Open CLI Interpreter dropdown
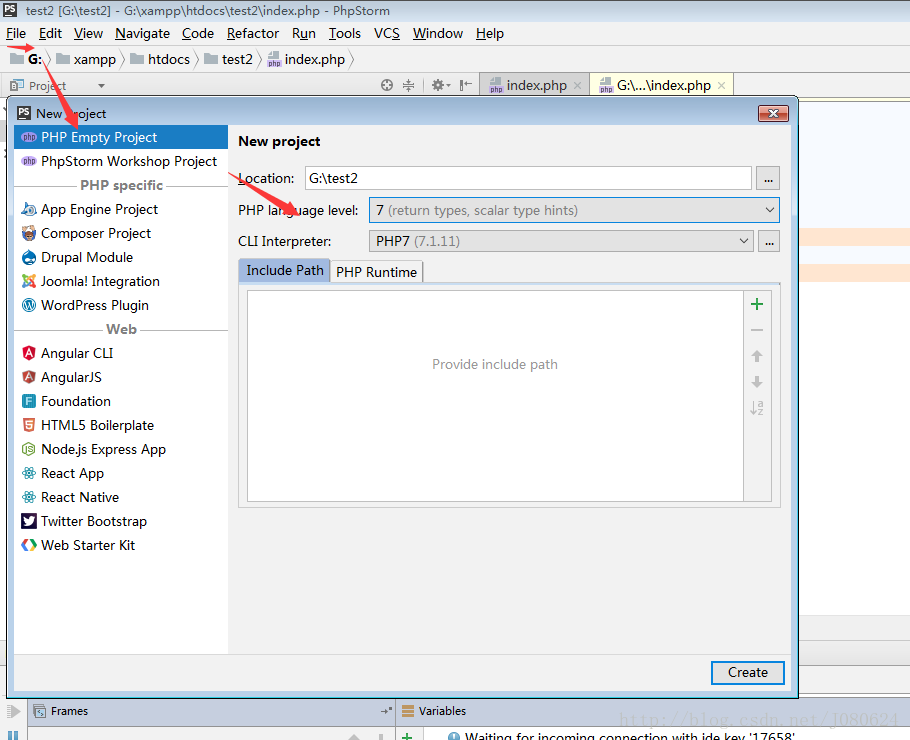910x740 pixels. click(561, 241)
